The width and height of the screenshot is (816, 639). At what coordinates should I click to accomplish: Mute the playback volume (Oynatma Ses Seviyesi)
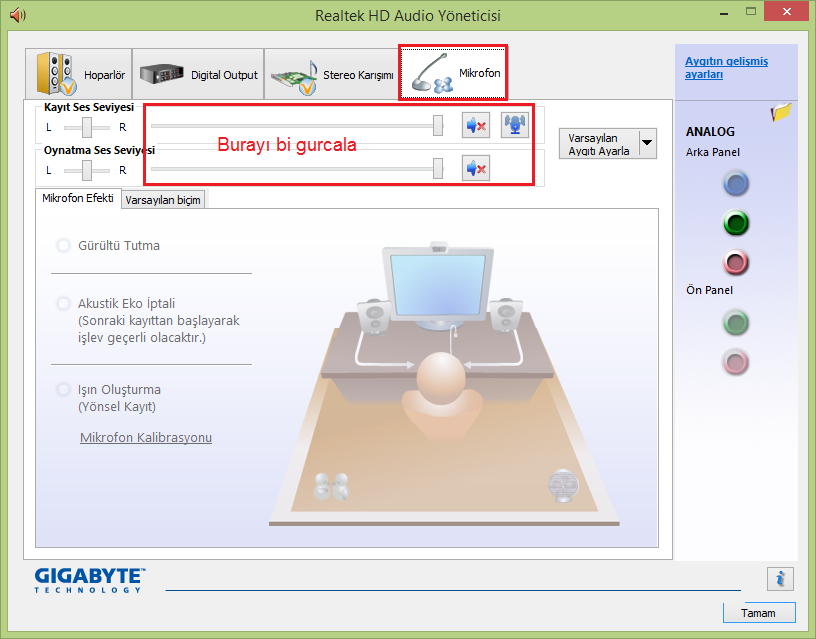(476, 168)
